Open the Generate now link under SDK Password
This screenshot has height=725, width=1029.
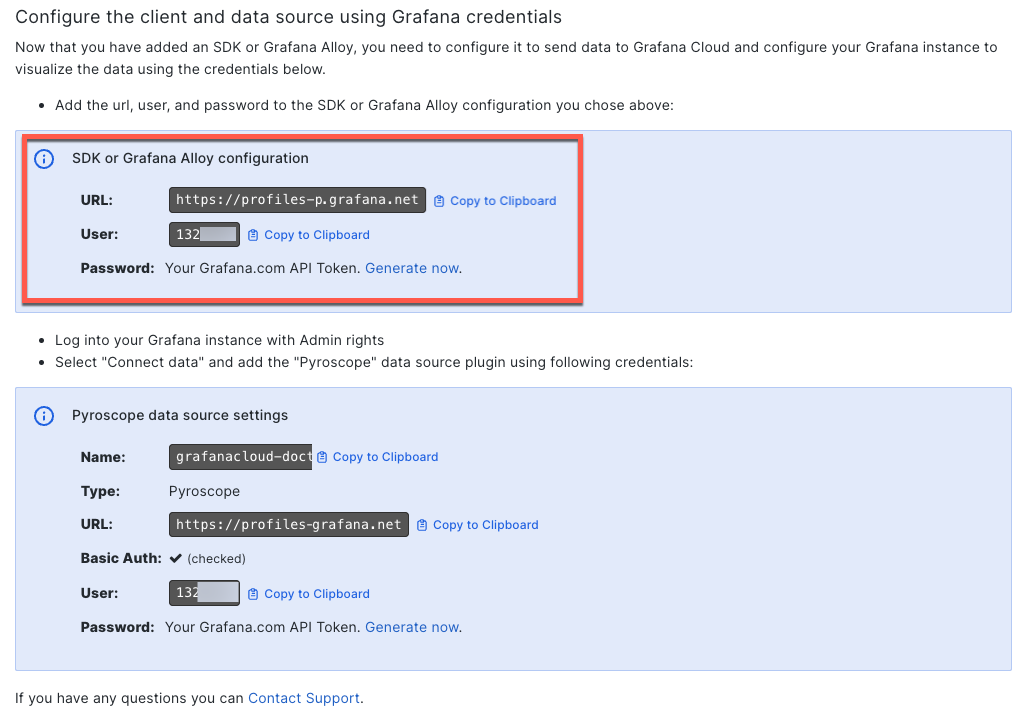point(411,267)
